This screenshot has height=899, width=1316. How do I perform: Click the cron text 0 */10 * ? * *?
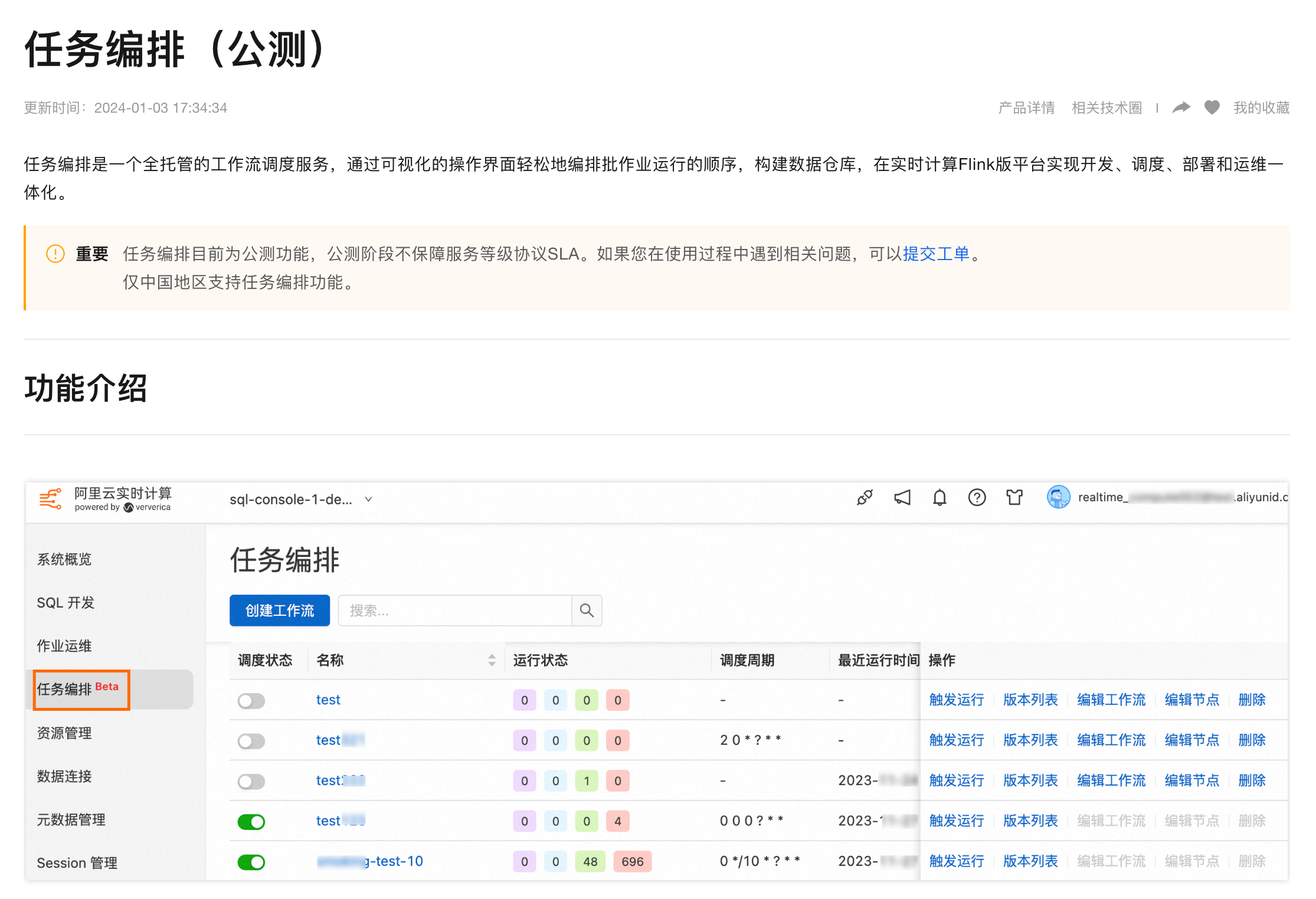point(760,861)
